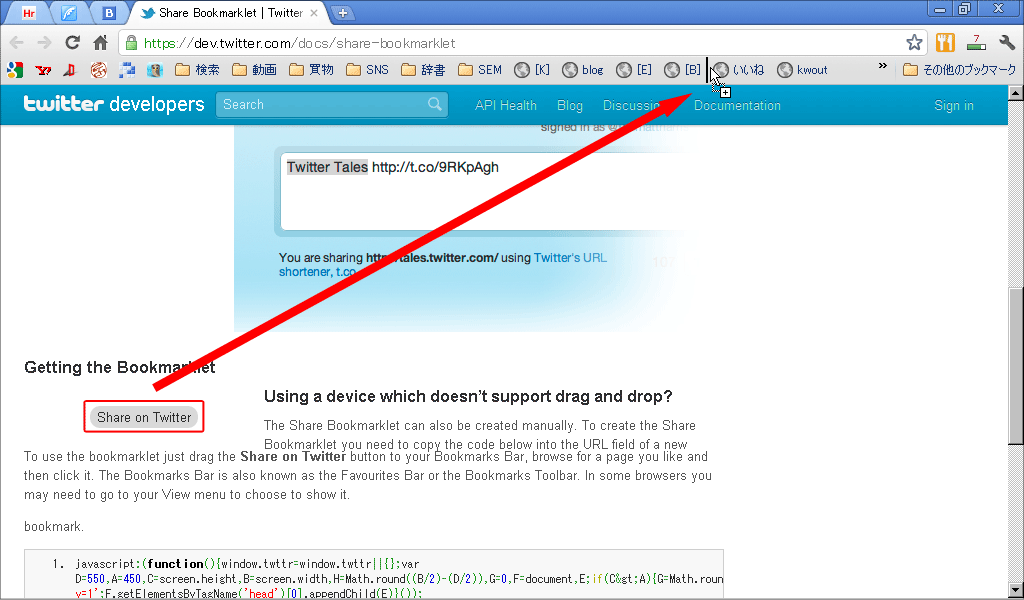1024x600 pixels.
Task: Click the javascript bookmarklet code line
Action: click(398, 578)
